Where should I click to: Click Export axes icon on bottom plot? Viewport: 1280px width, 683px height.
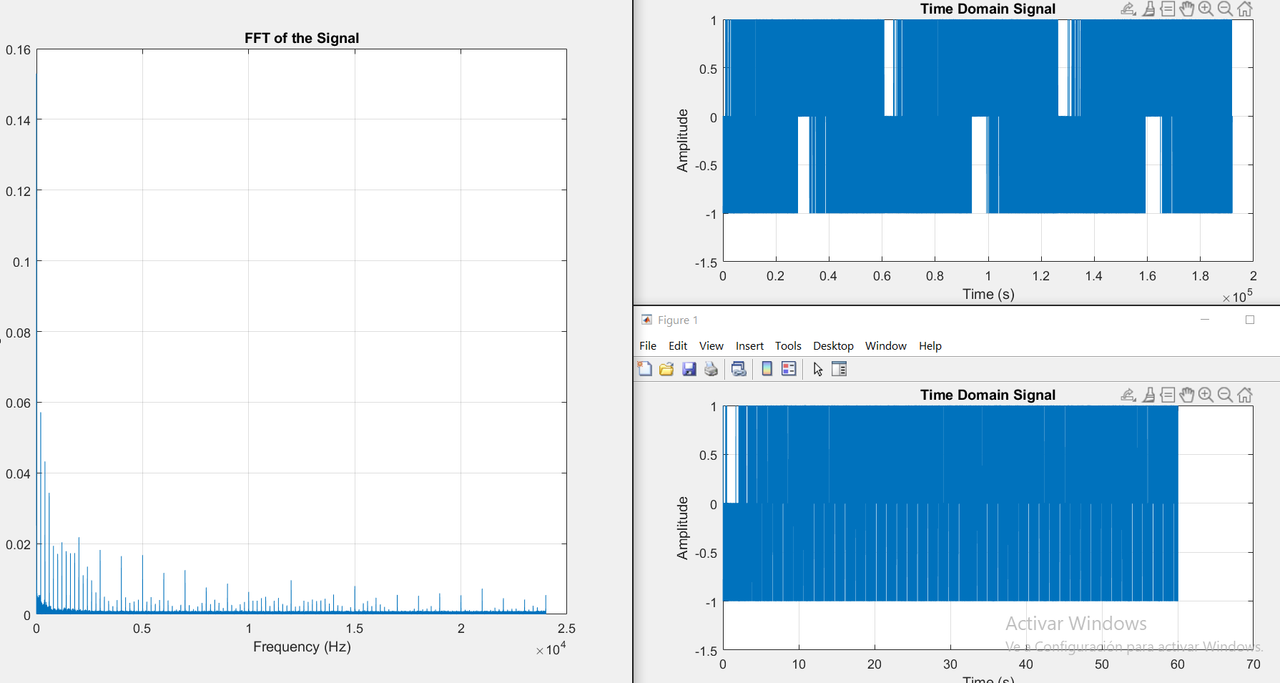coord(1129,395)
